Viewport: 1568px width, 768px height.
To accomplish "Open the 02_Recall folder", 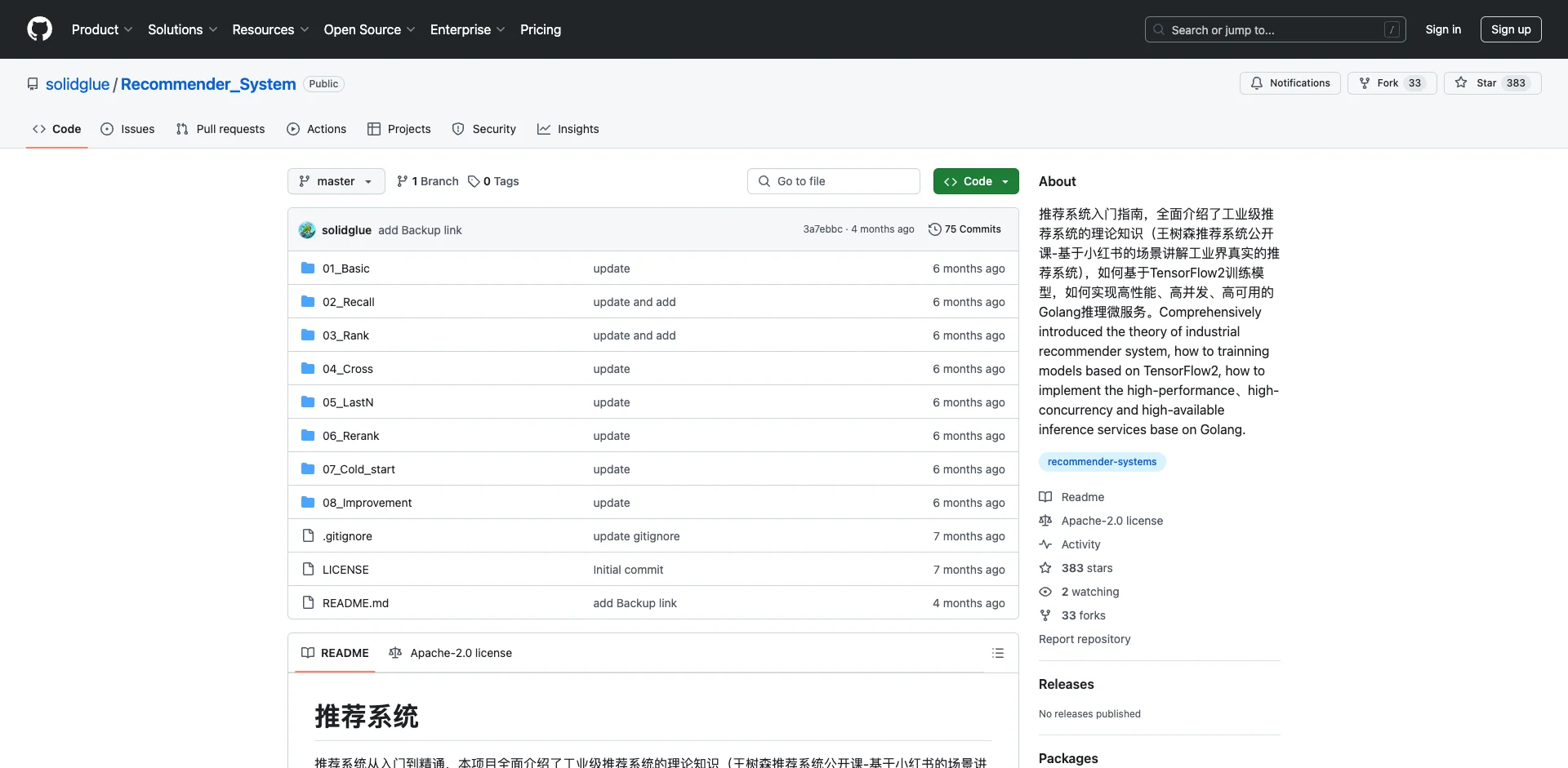I will point(349,302).
